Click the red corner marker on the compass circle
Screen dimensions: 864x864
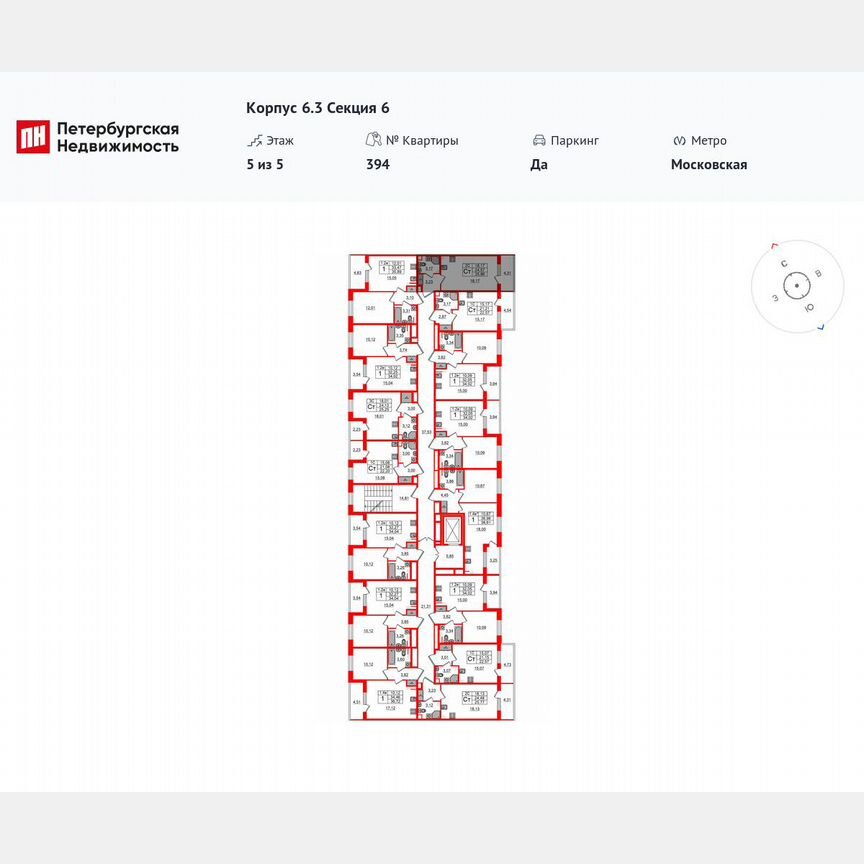pyautogui.click(x=774, y=246)
